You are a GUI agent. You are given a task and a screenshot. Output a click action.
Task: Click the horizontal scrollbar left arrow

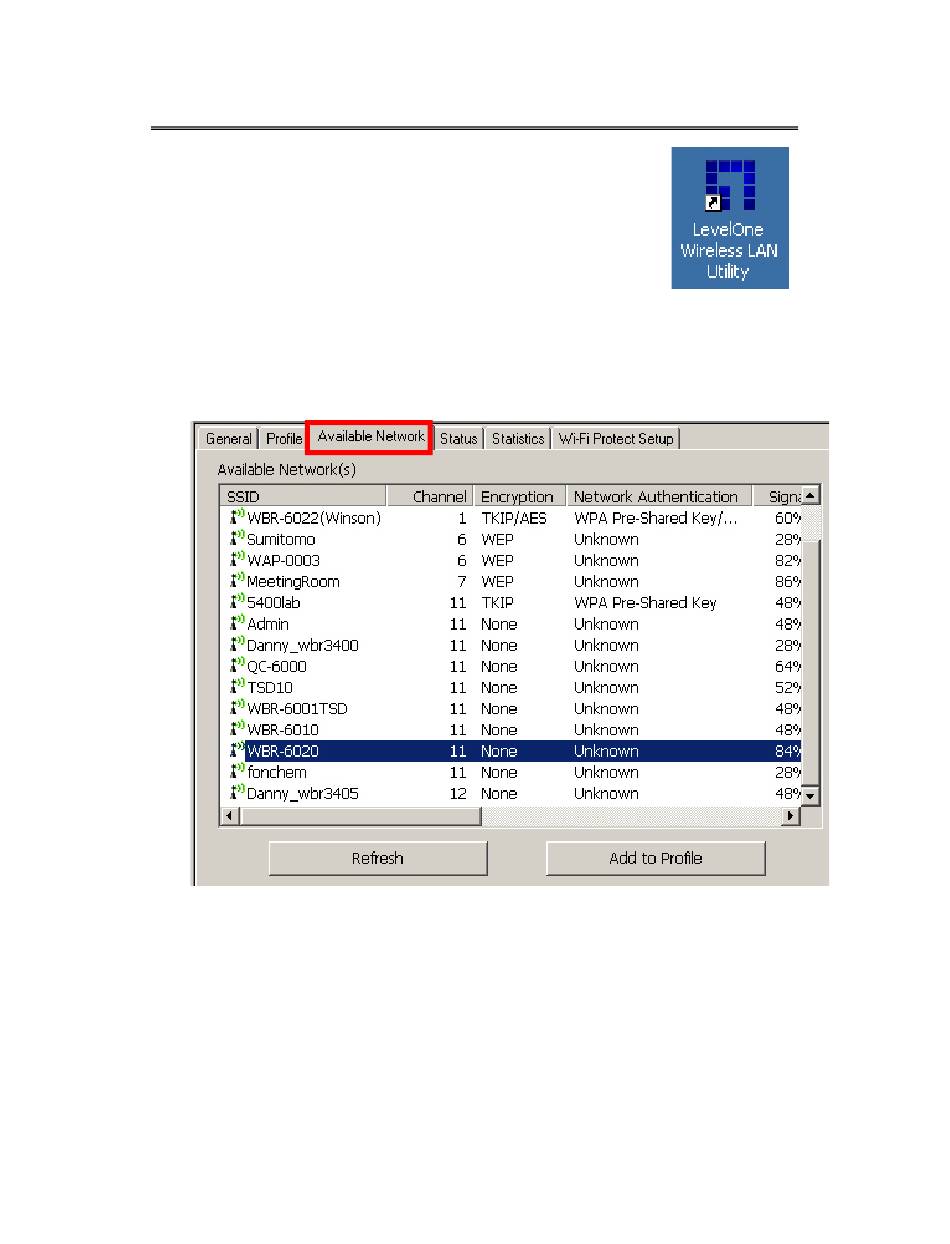click(230, 816)
